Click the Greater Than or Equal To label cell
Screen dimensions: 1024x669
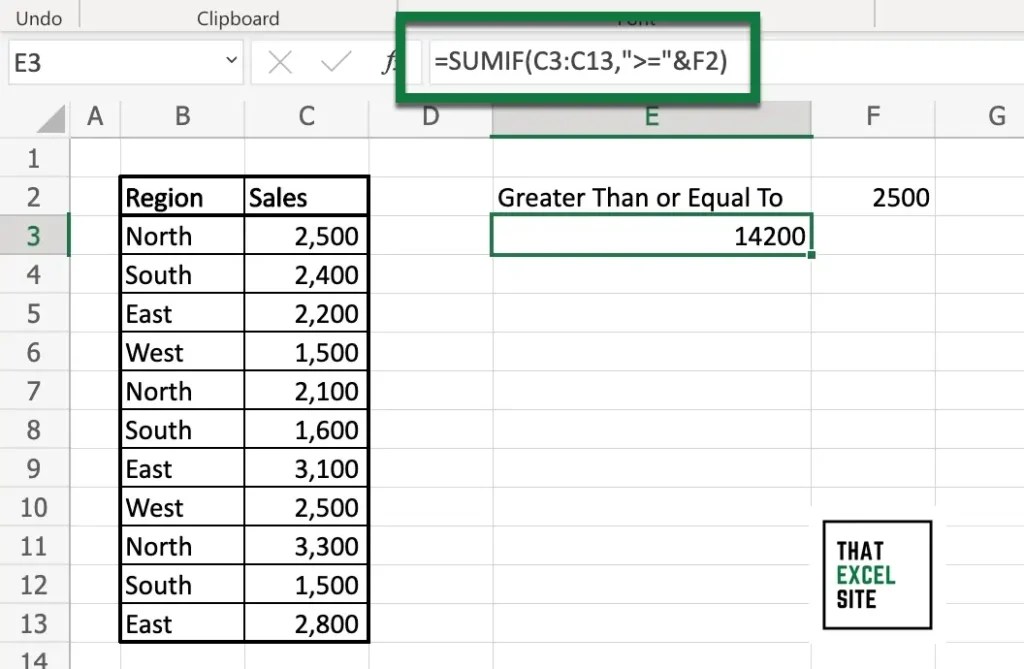coord(640,197)
